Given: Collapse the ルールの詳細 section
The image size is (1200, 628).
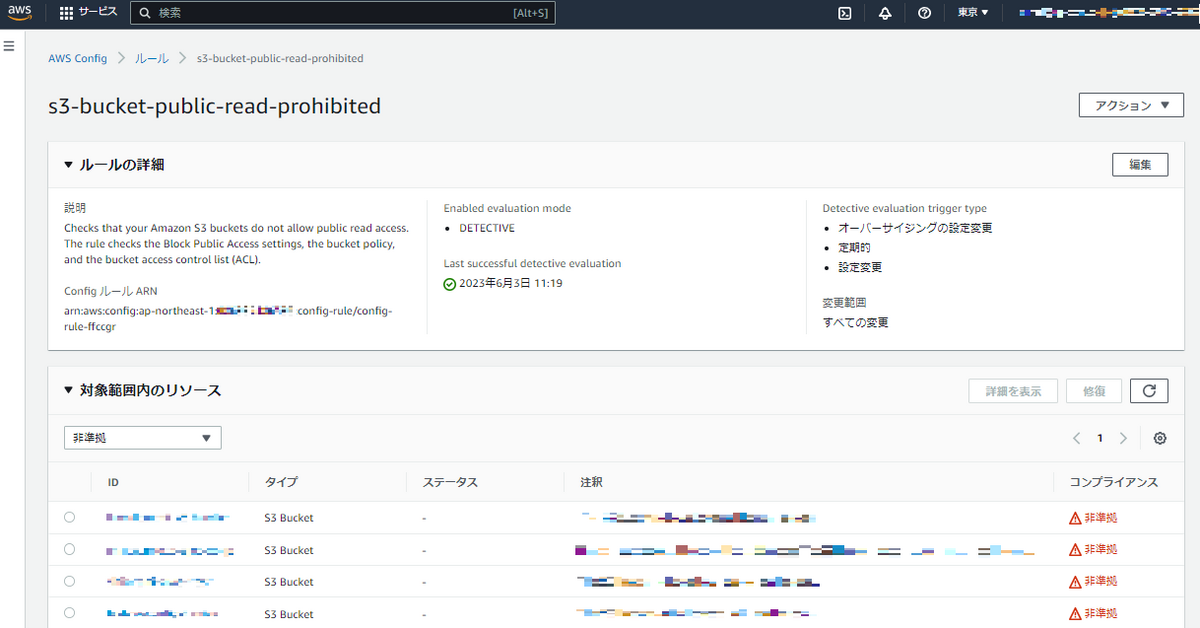Looking at the screenshot, I should 114,164.
